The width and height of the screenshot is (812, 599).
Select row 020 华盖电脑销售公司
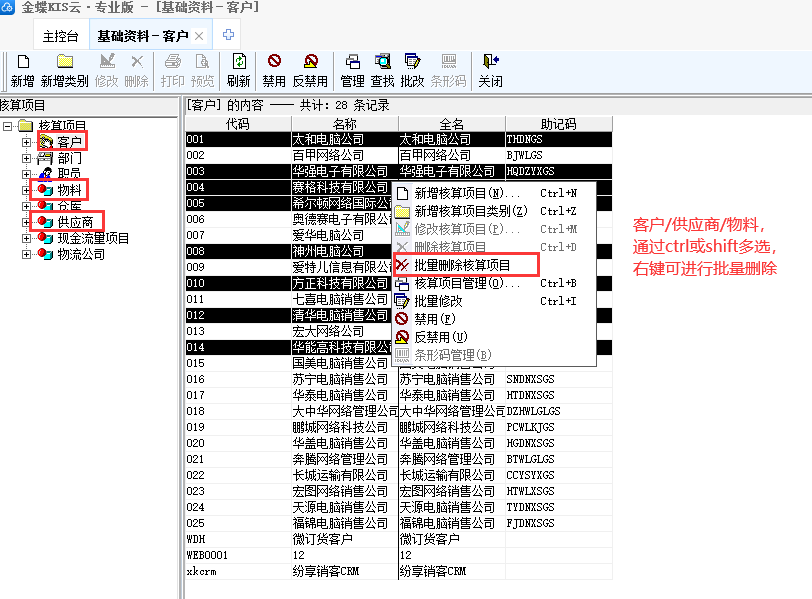[340, 442]
